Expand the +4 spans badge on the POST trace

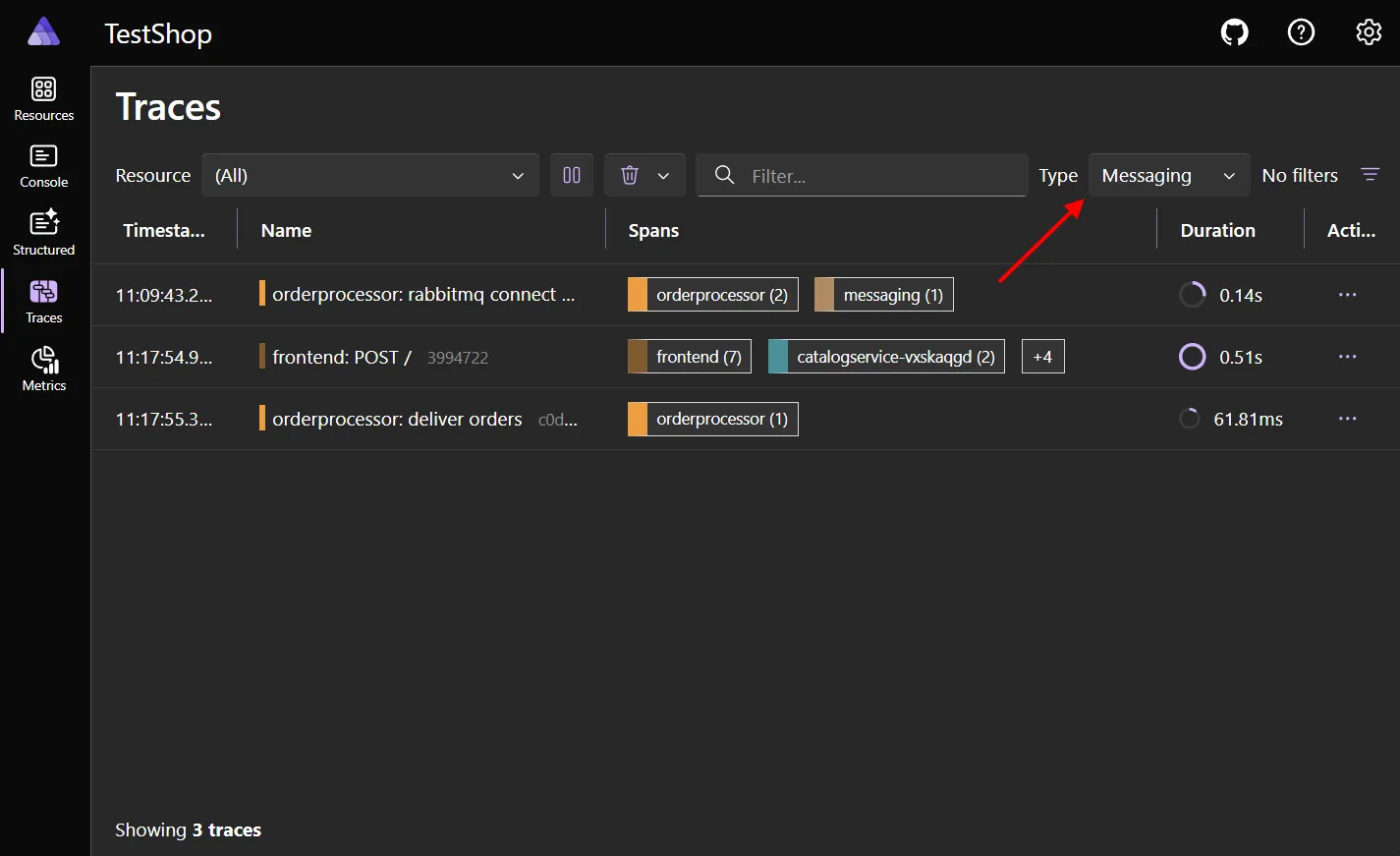[x=1042, y=356]
